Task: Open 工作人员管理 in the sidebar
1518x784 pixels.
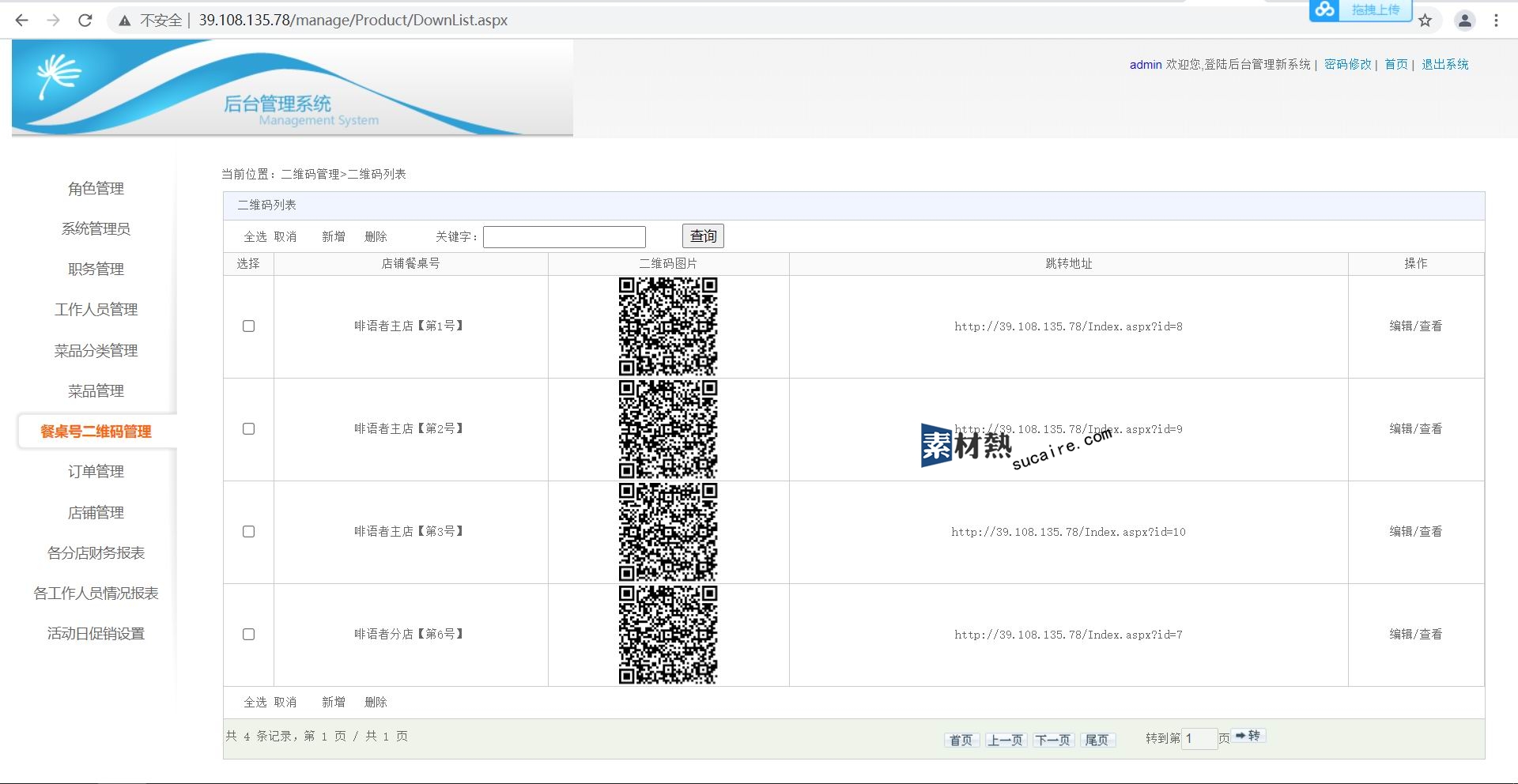Action: coord(96,309)
